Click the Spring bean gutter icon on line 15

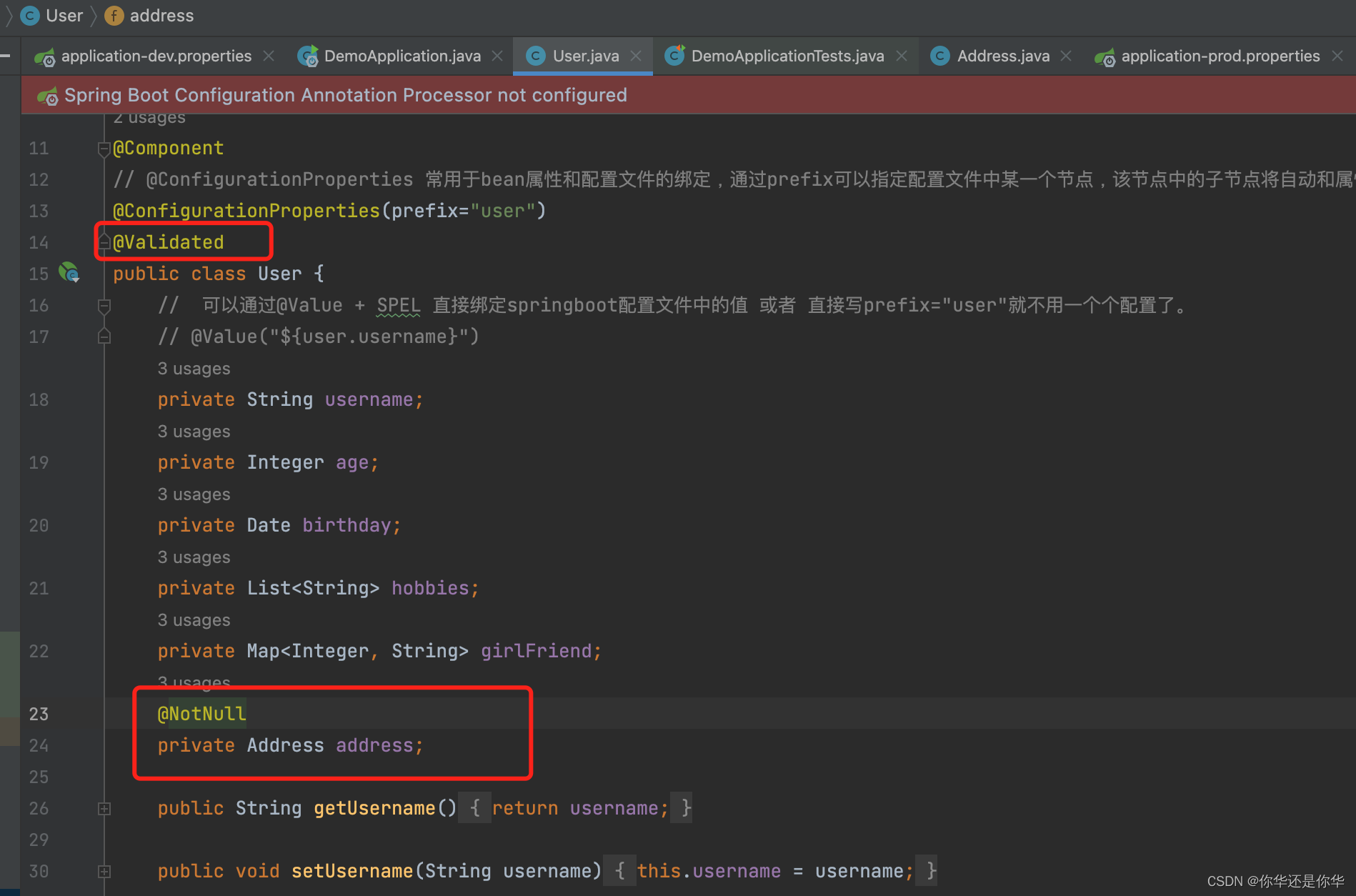[x=69, y=272]
